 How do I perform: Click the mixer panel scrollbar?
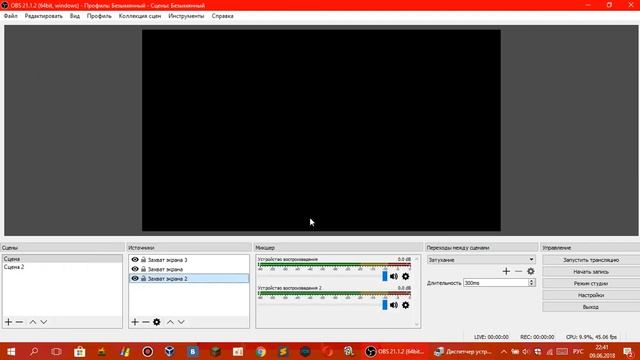point(416,291)
